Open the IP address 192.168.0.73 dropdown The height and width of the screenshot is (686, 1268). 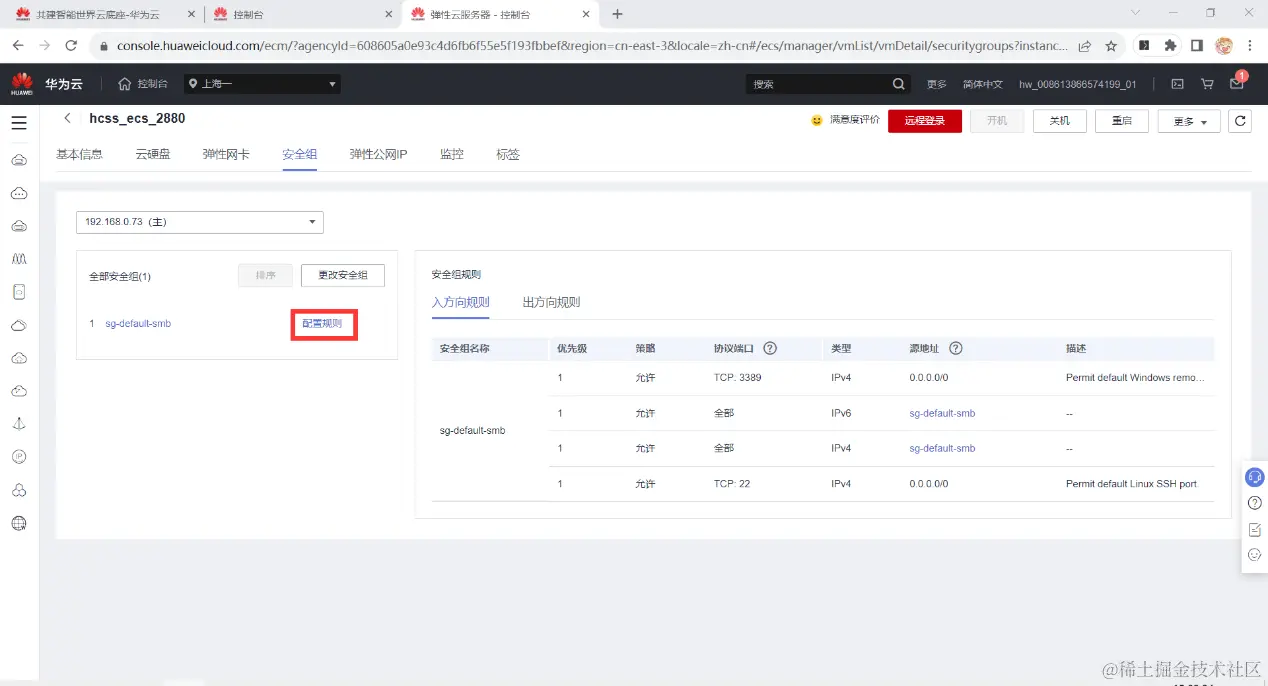(200, 222)
